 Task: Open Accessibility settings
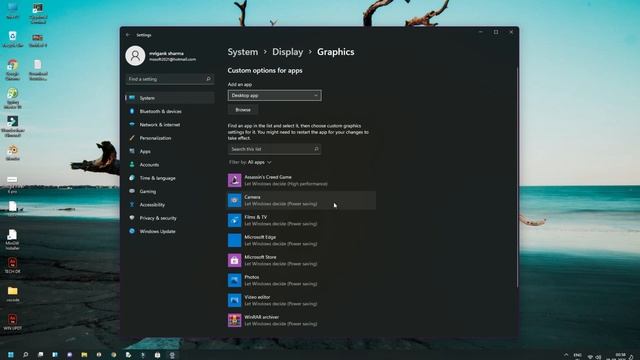click(x=170, y=205)
